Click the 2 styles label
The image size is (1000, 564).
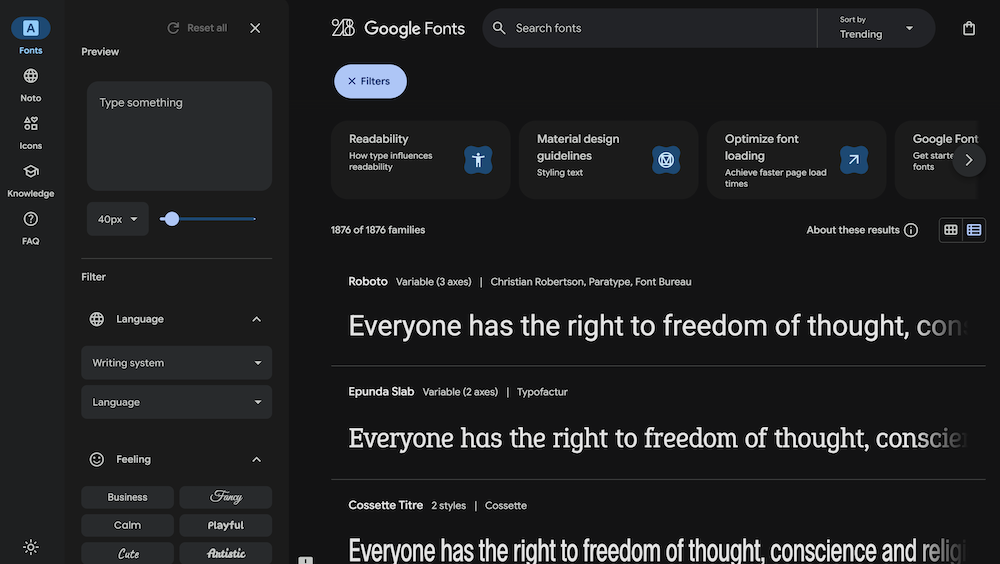(448, 505)
